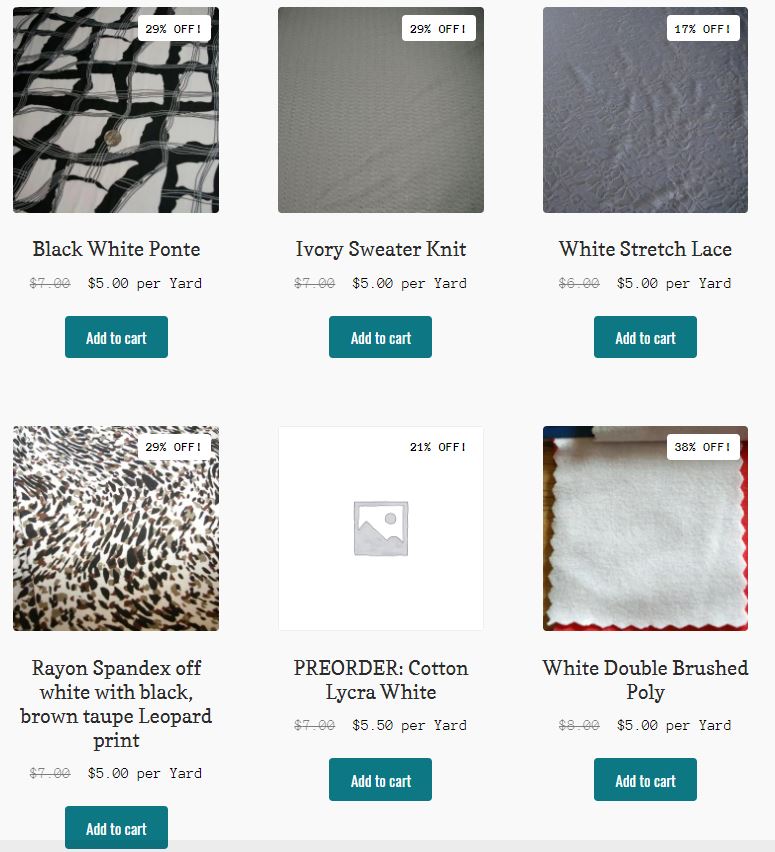The image size is (775, 852).
Task: Click the 17% OFF badge on Stretch Lace
Action: 703,29
